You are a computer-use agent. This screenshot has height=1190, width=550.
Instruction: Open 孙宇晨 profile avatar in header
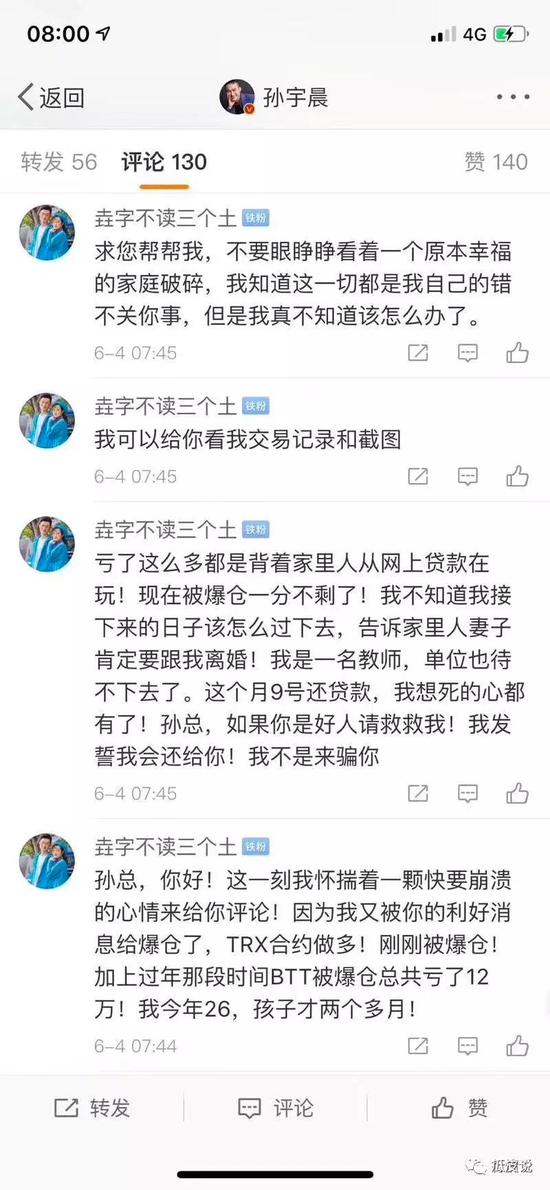[237, 97]
